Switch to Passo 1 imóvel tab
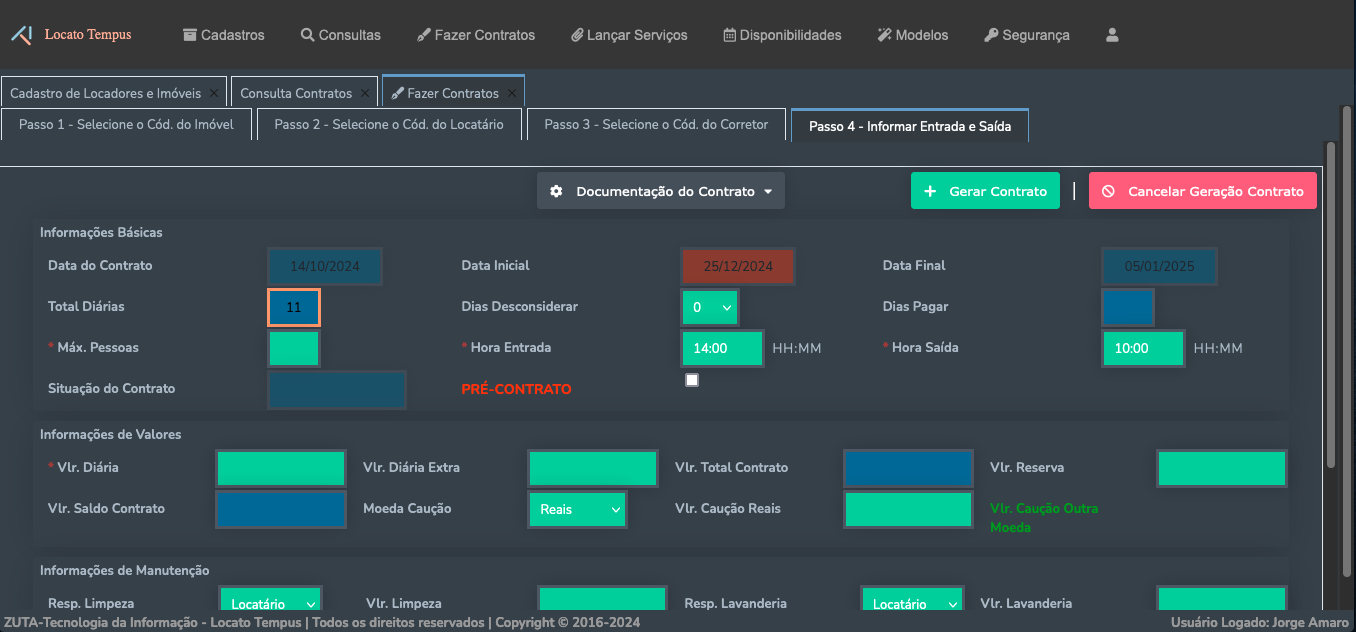The image size is (1356, 632). pos(126,125)
